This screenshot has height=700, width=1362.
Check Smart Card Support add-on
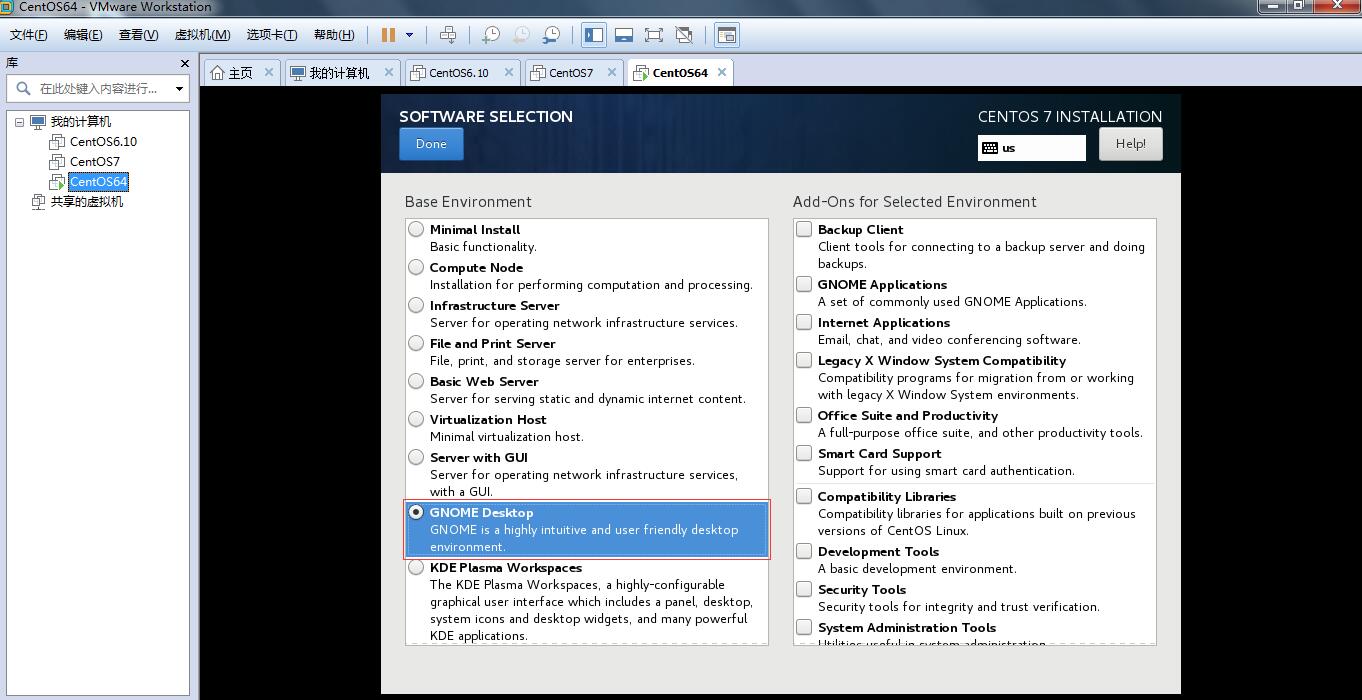[804, 453]
